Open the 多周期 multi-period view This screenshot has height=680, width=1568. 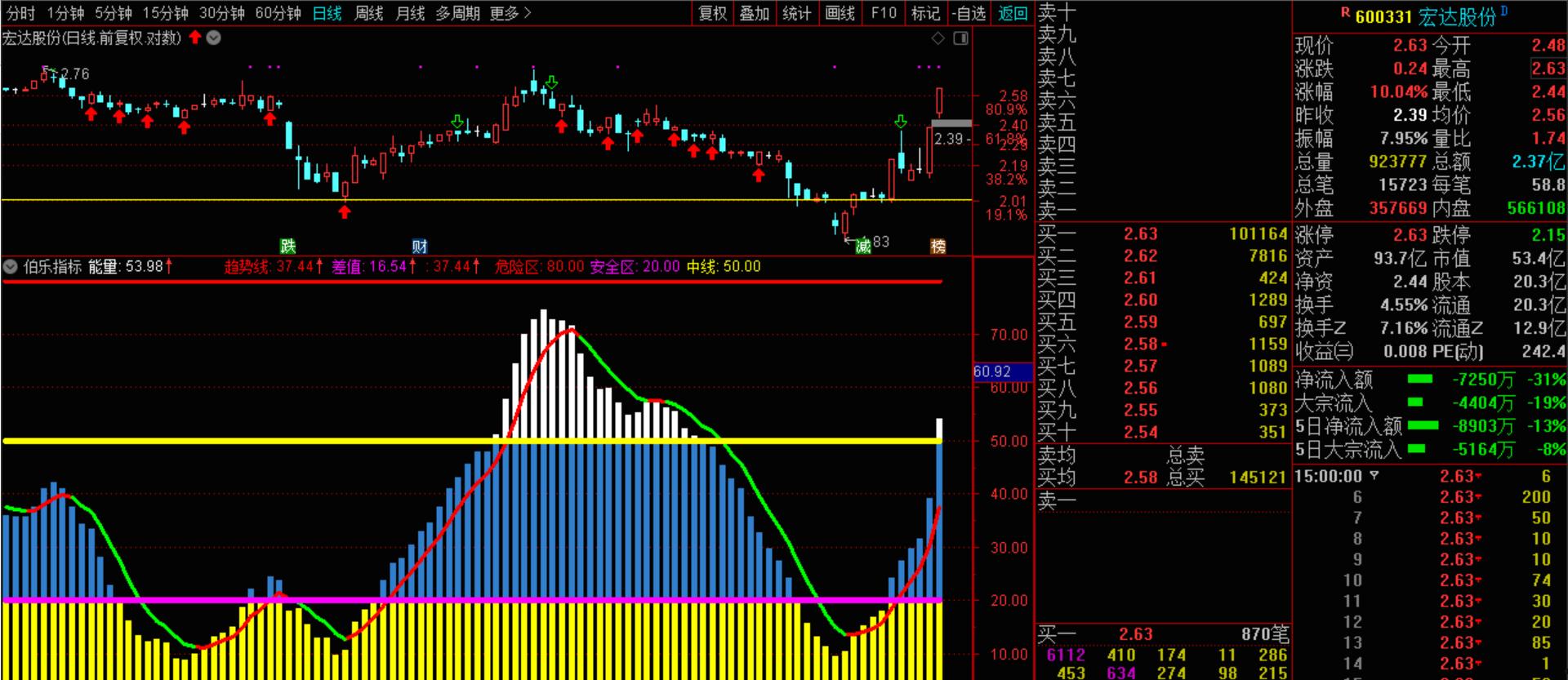[457, 14]
